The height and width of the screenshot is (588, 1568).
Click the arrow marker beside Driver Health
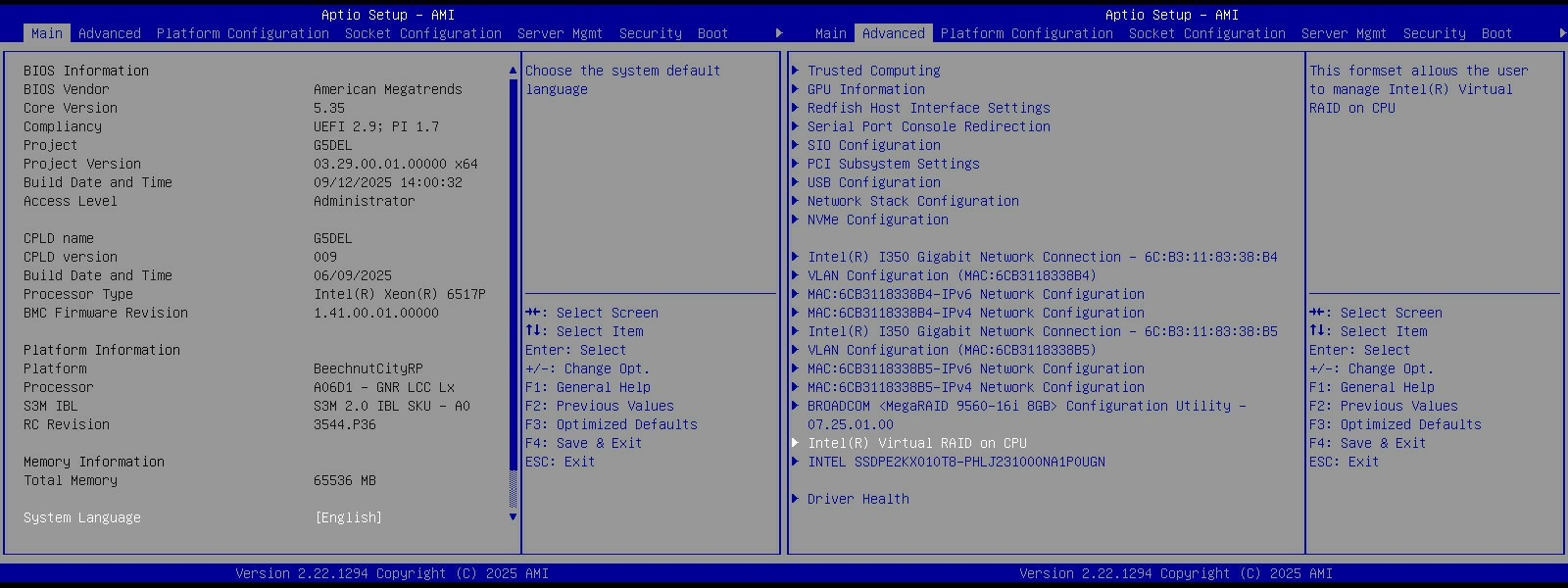[x=796, y=499]
